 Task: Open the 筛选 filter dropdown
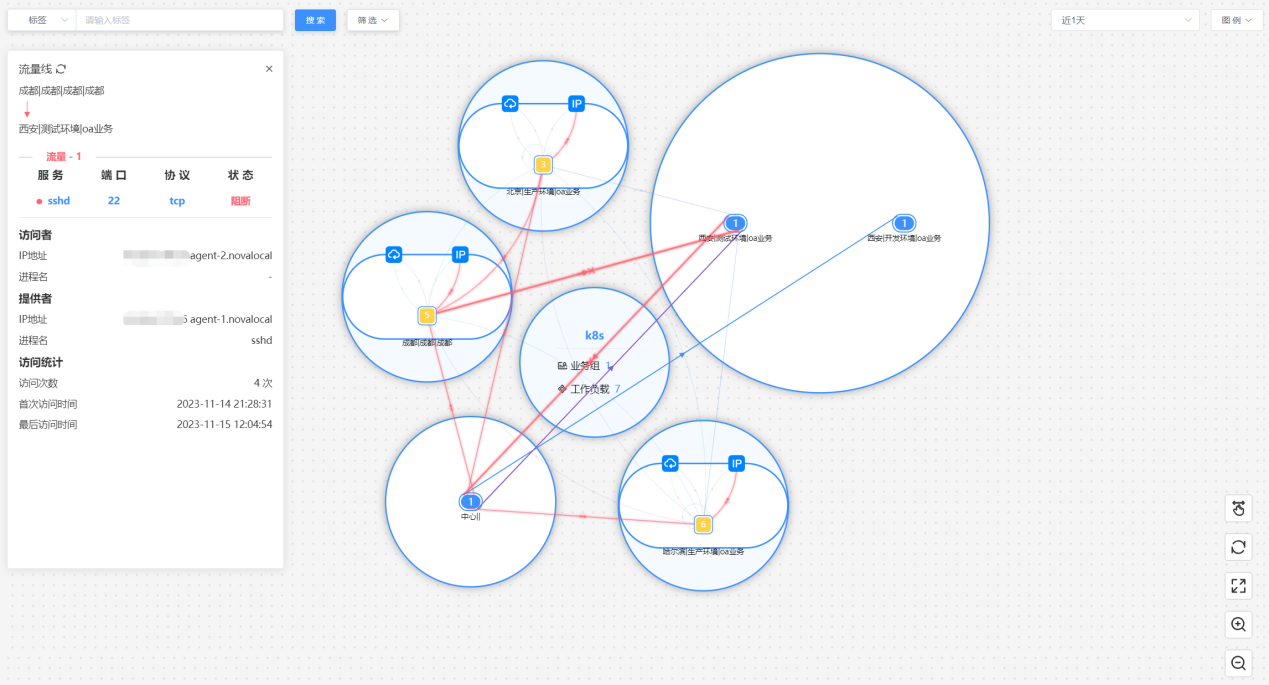[373, 20]
